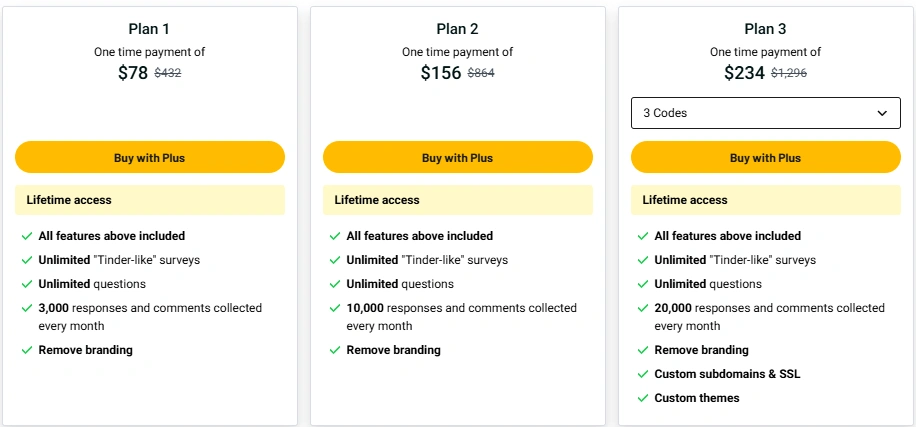Viewport: 916px width, 427px height.
Task: Click the crossed-out $432 price
Action: point(168,74)
